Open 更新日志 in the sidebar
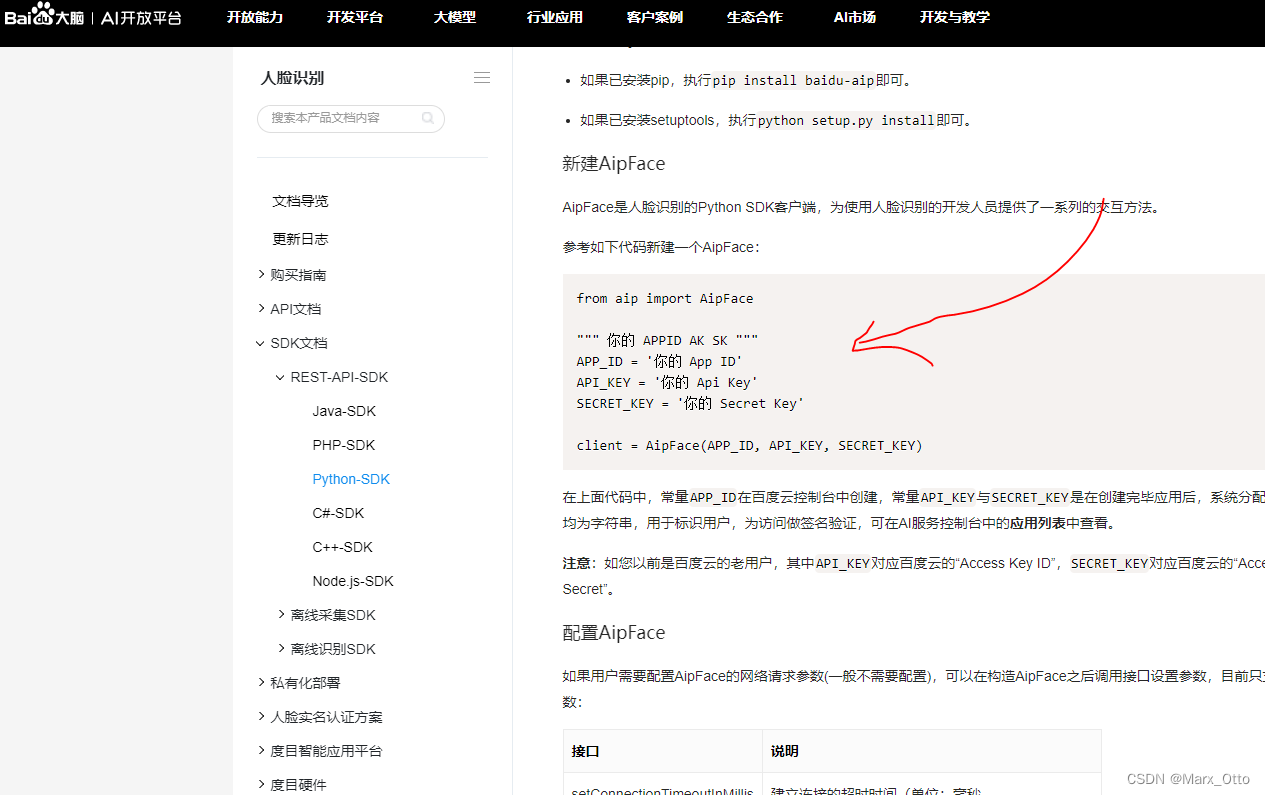Image resolution: width=1265 pixels, height=795 pixels. click(x=300, y=239)
